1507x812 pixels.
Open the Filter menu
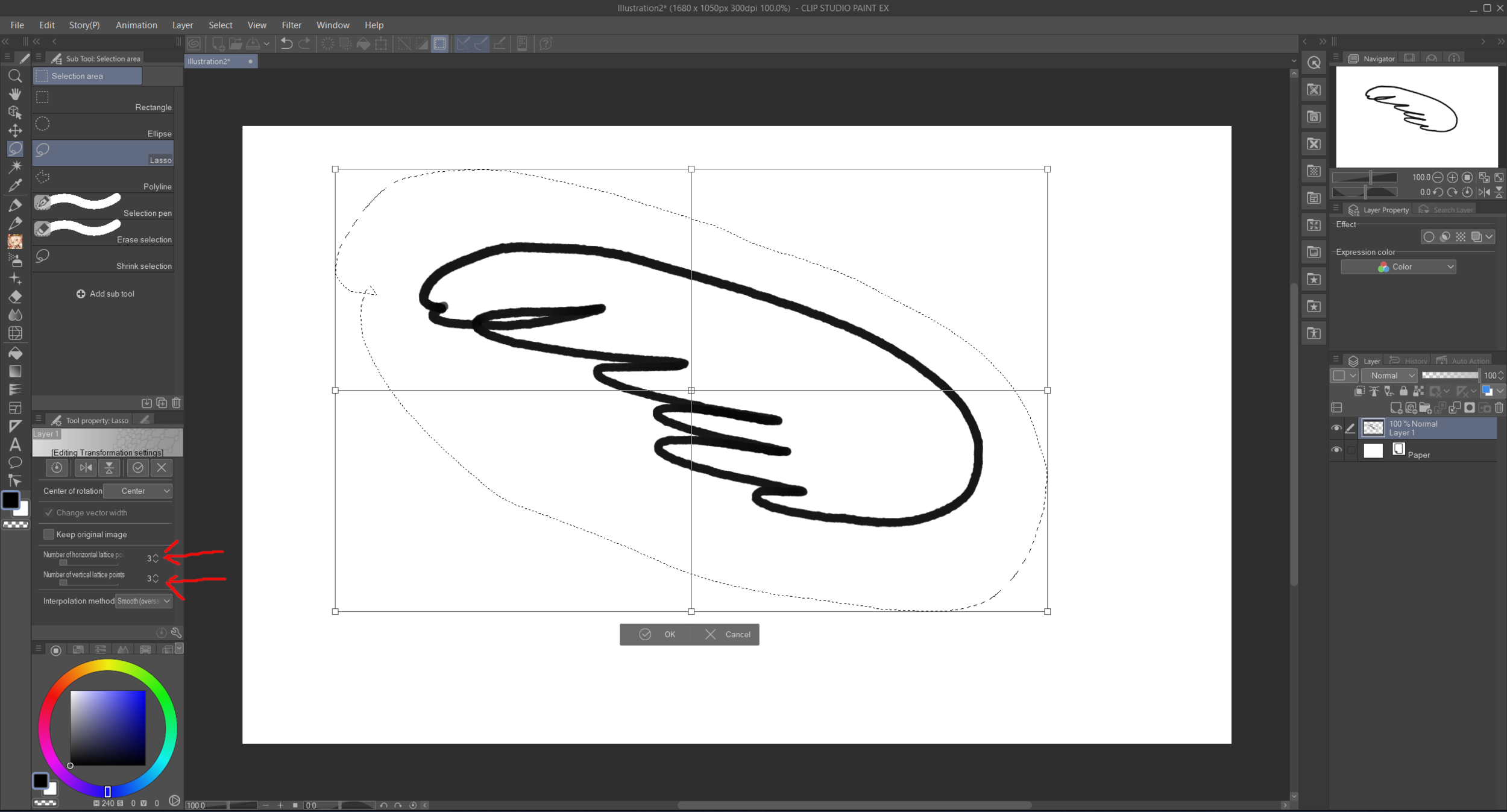291,25
